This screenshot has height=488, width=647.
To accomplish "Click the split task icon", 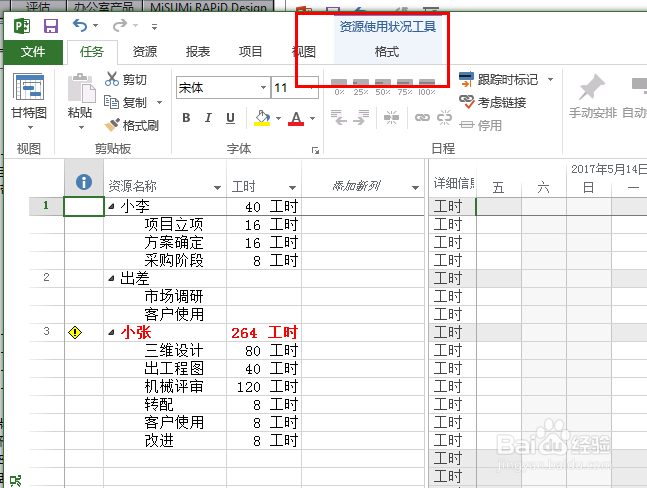I will pyautogui.click(x=391, y=118).
